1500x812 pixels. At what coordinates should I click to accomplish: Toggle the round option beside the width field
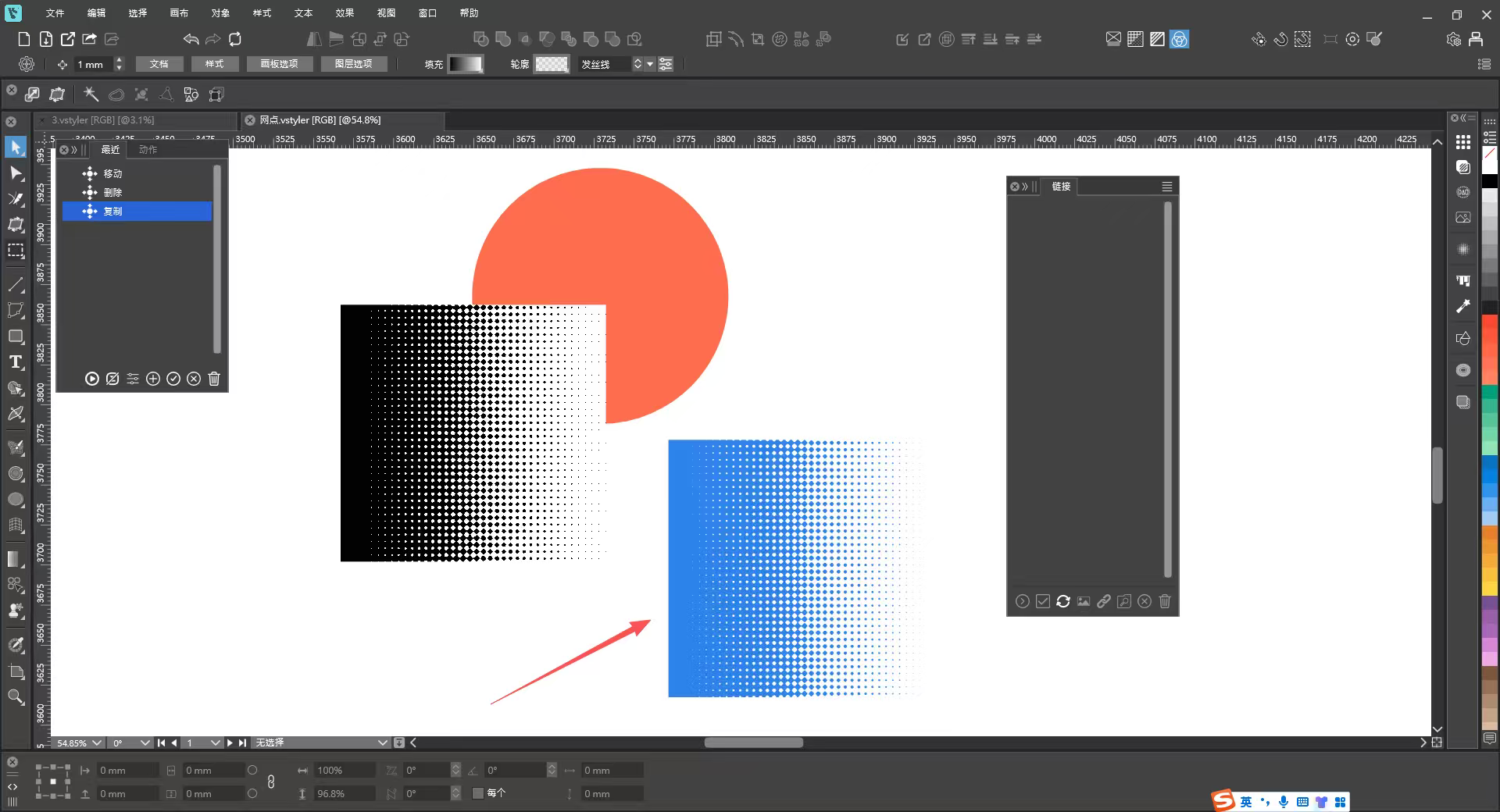pos(252,771)
